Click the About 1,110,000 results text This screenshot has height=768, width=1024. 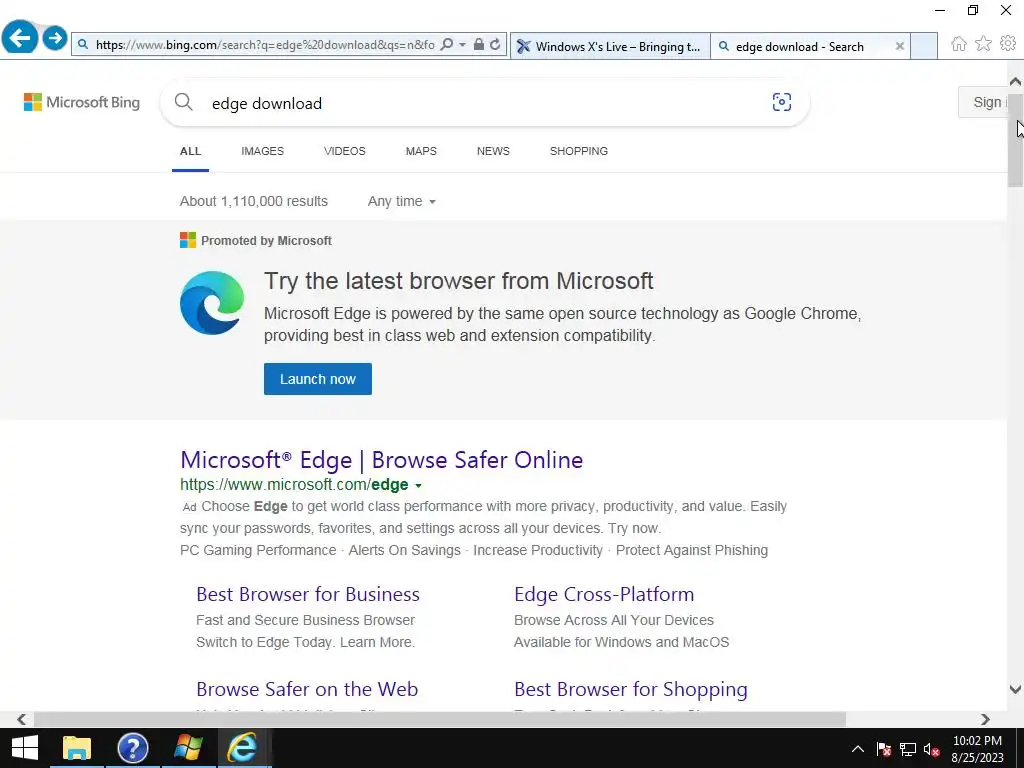(x=253, y=201)
